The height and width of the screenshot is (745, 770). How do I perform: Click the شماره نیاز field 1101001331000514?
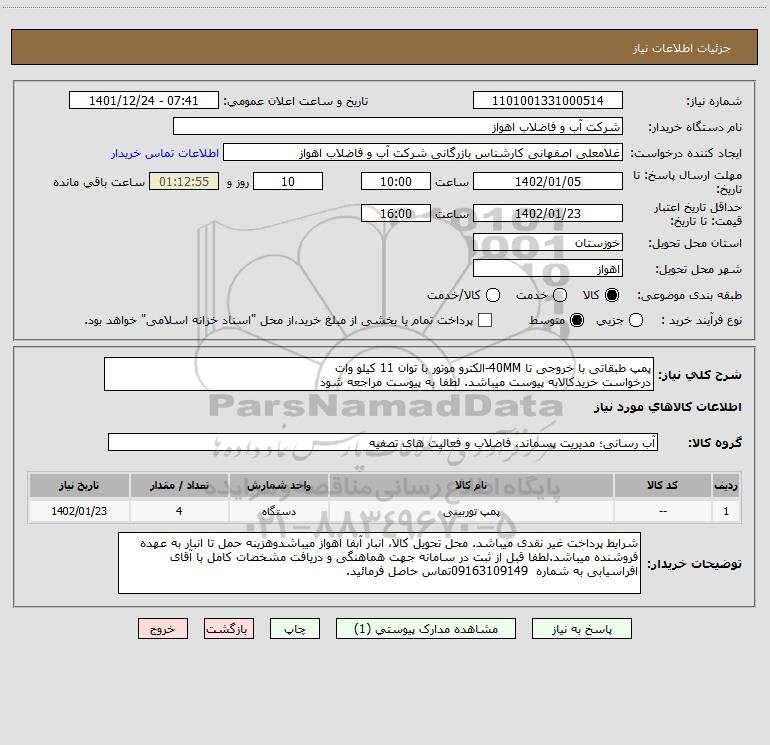(x=548, y=101)
